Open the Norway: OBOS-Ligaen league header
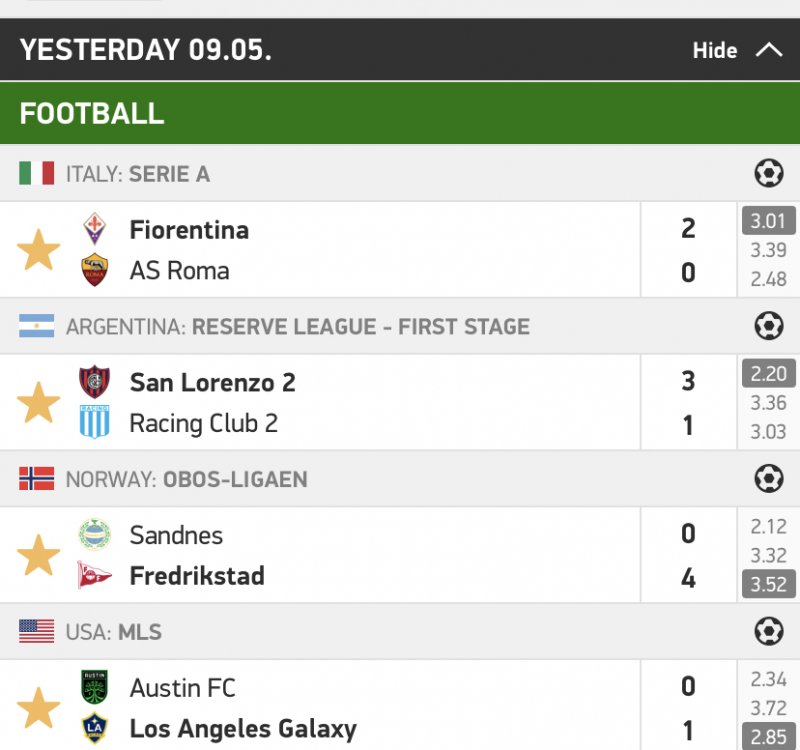This screenshot has width=800, height=750. (186, 479)
